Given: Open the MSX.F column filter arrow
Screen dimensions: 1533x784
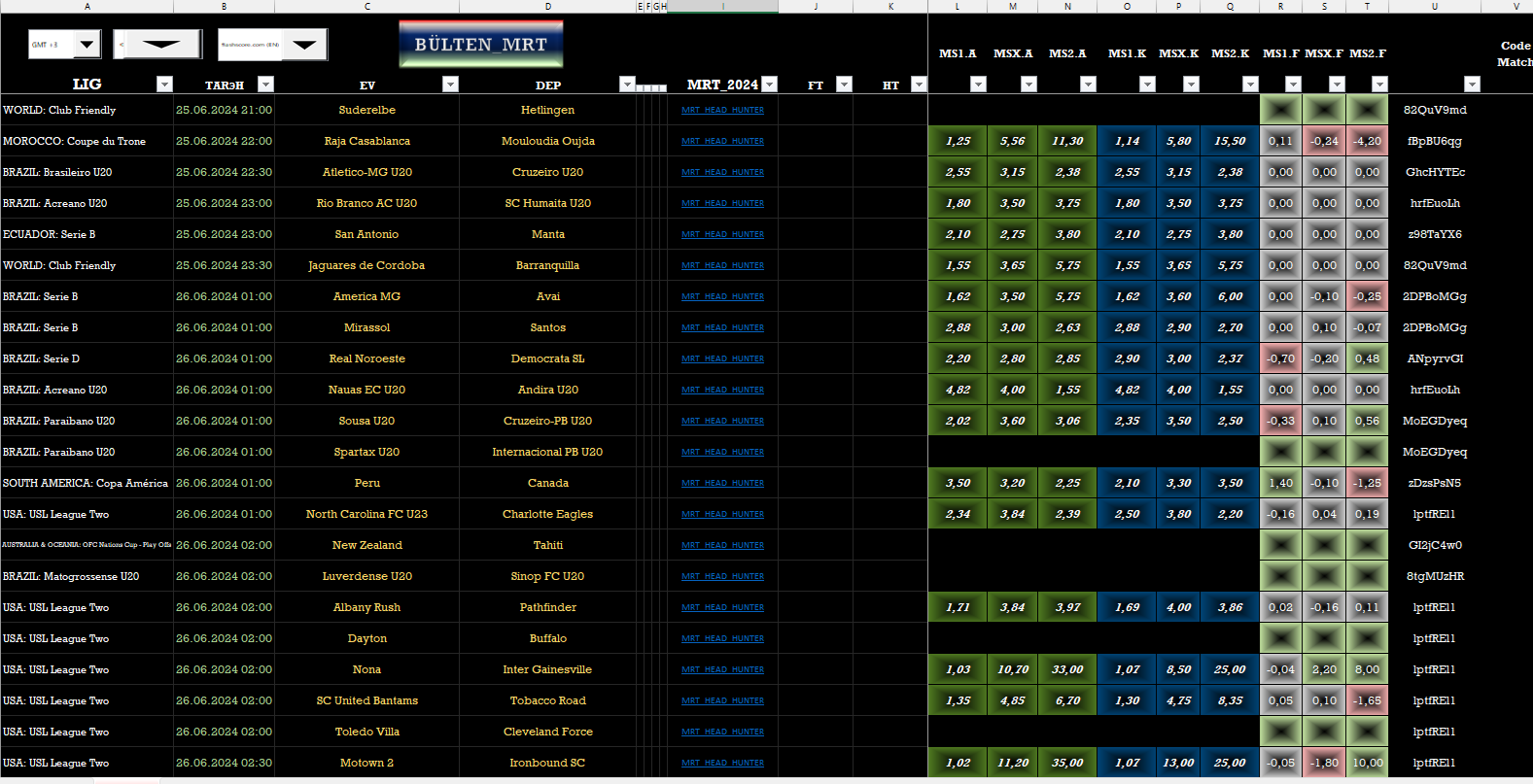Looking at the screenshot, I should coord(1337,85).
